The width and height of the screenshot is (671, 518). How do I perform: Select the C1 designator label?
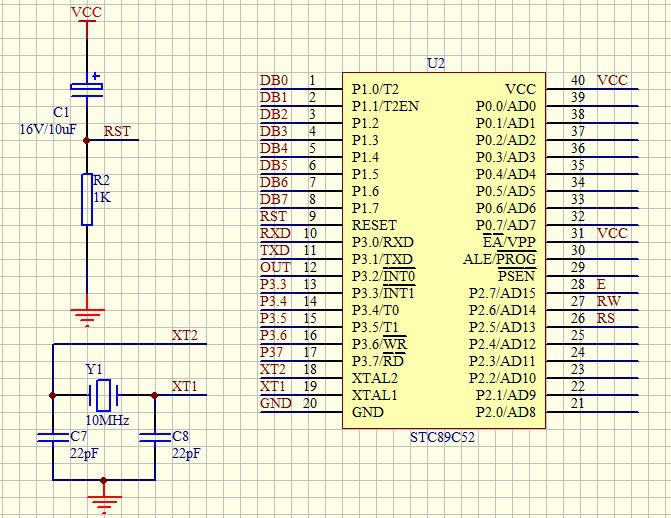tap(61, 112)
